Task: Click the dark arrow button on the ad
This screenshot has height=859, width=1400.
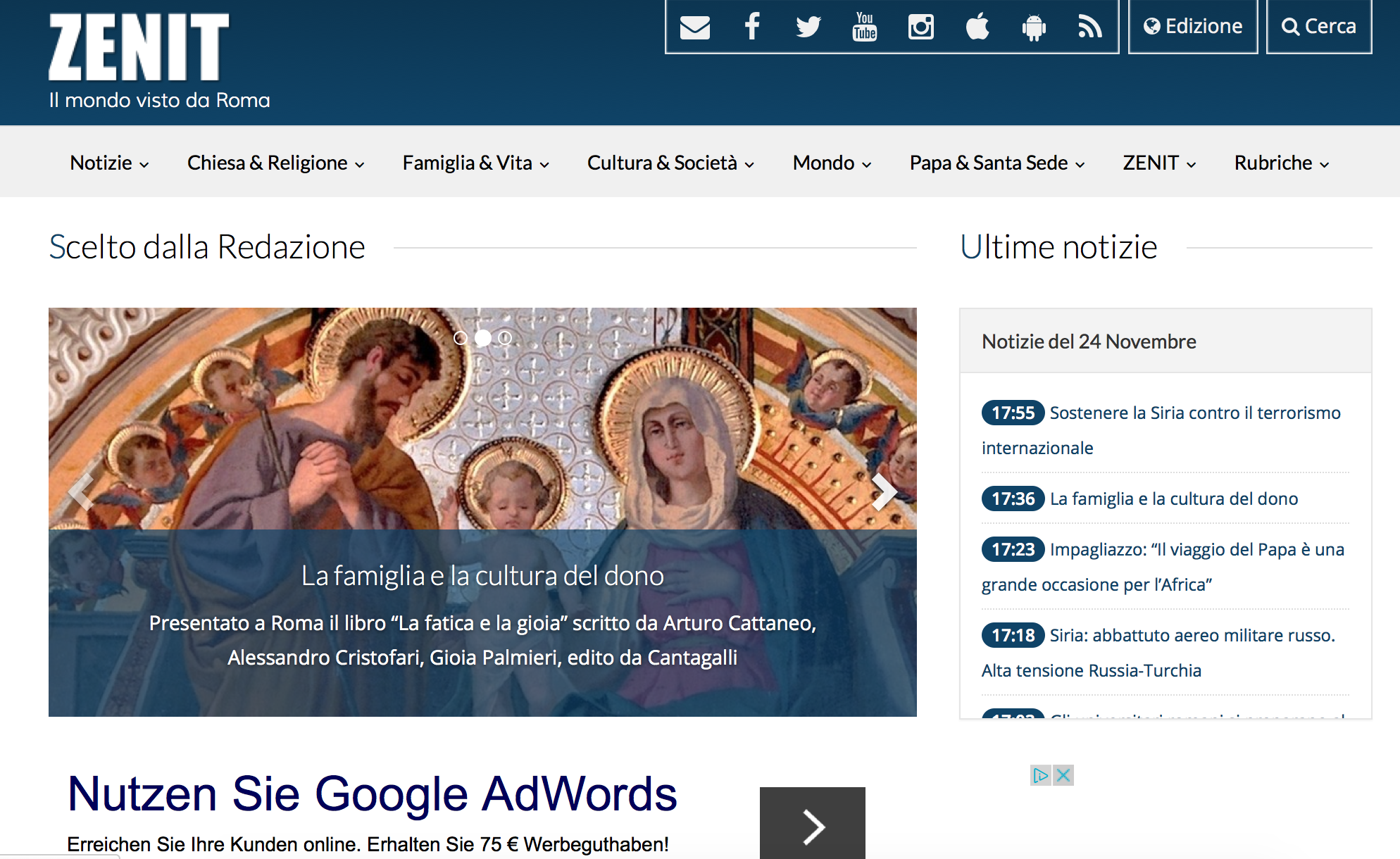Action: tap(813, 823)
